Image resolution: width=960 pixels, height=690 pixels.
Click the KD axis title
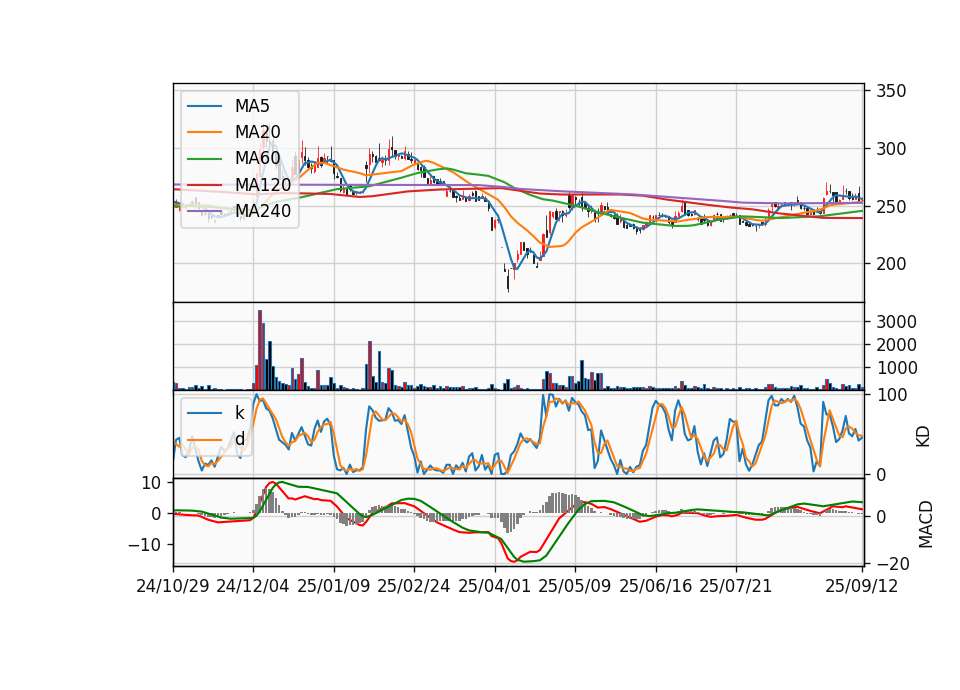pyautogui.click(x=923, y=437)
